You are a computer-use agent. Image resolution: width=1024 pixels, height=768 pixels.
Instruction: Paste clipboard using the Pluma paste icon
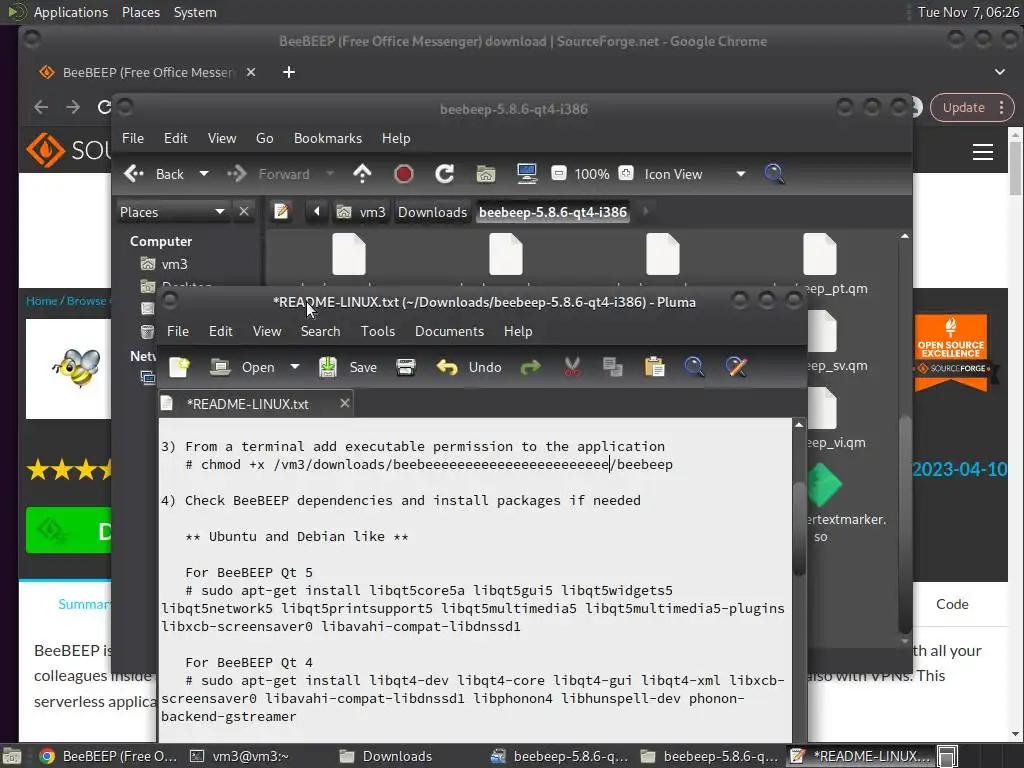click(x=654, y=367)
